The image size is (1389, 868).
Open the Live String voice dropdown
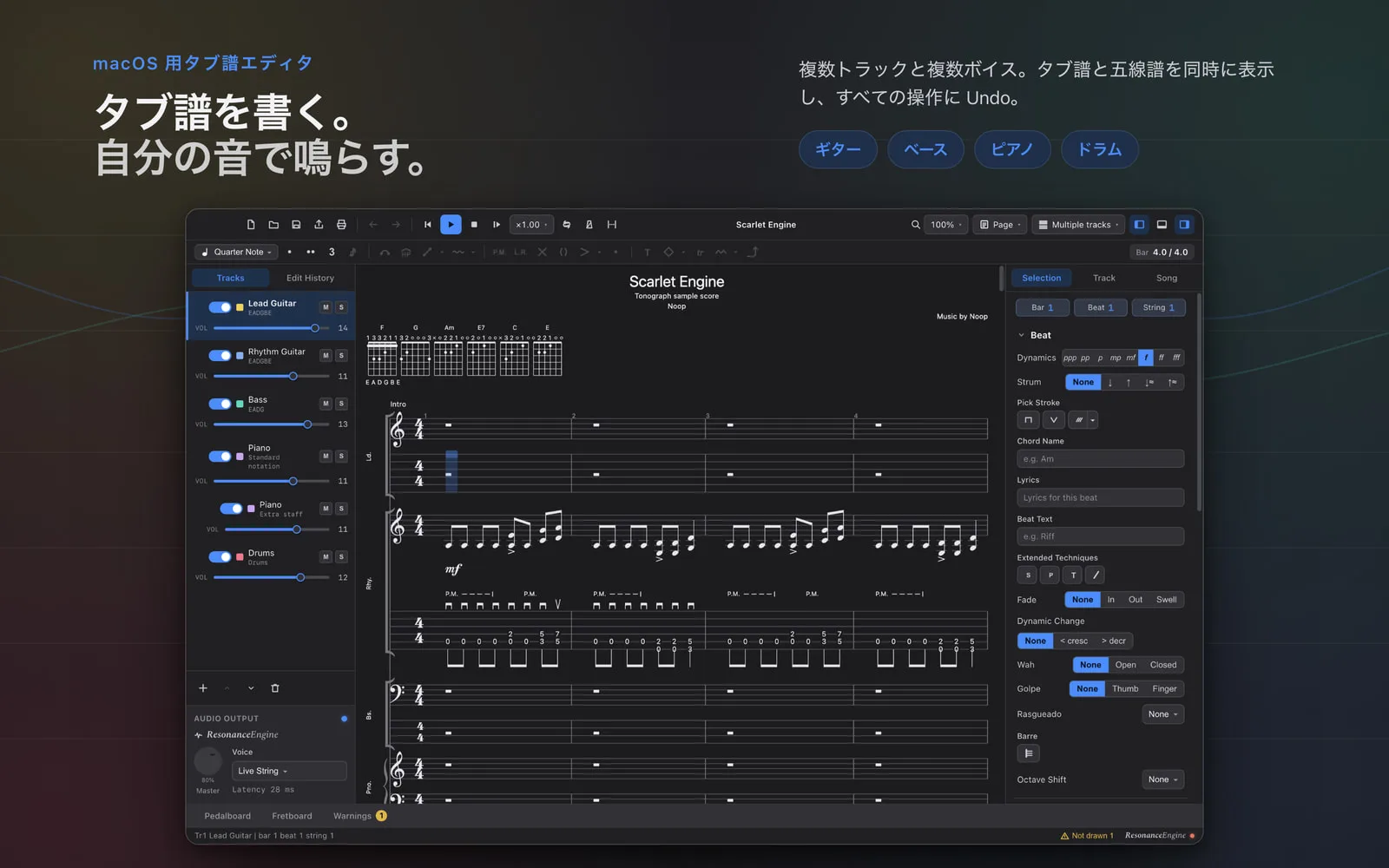[289, 771]
